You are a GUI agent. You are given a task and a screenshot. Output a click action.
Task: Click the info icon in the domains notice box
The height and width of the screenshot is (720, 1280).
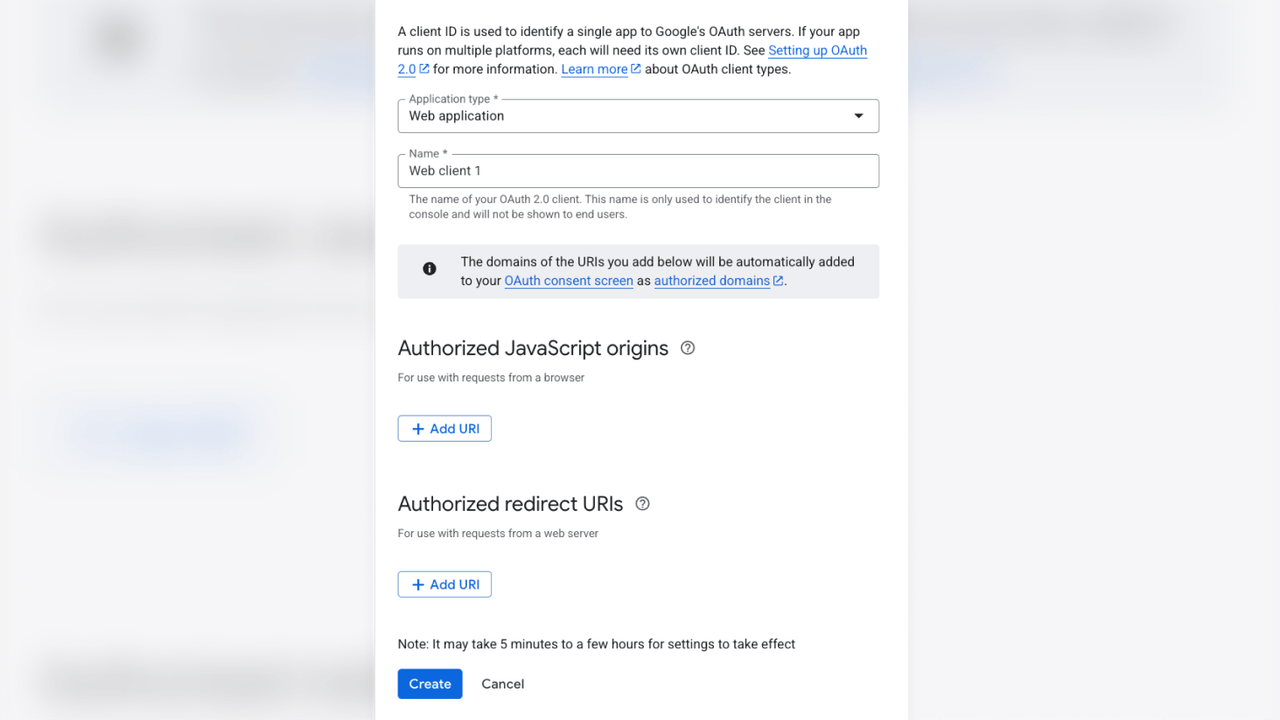click(429, 268)
